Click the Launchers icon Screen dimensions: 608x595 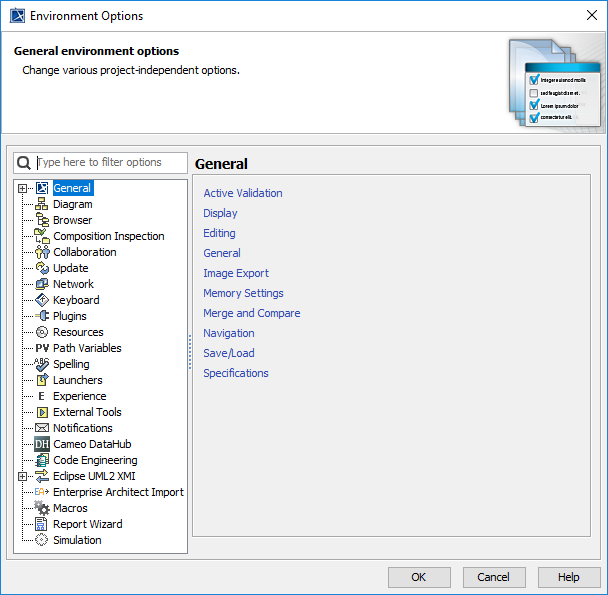click(x=42, y=380)
